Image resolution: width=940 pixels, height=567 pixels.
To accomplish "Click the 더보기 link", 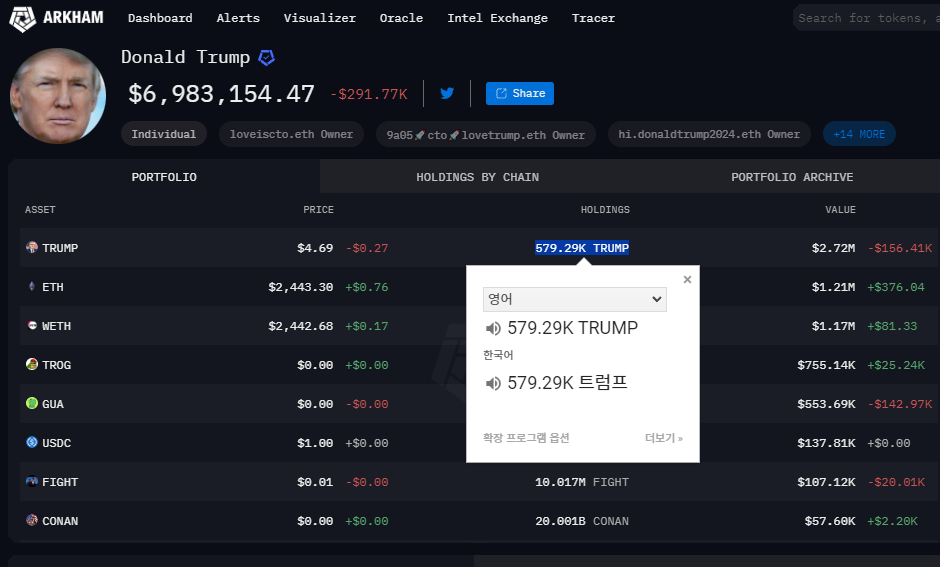I will pos(664,438).
